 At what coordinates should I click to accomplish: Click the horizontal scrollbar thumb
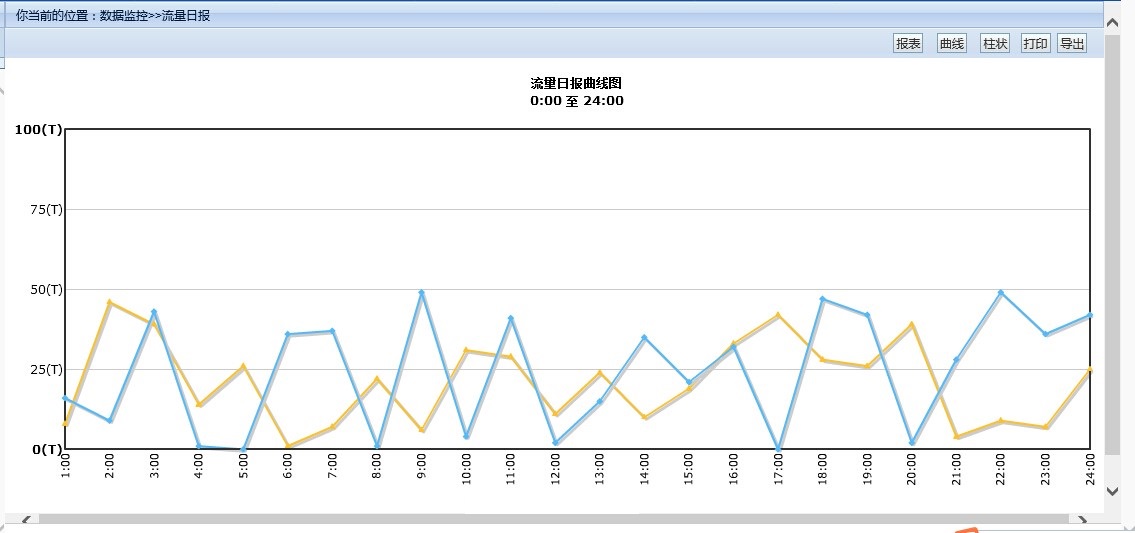[550, 520]
